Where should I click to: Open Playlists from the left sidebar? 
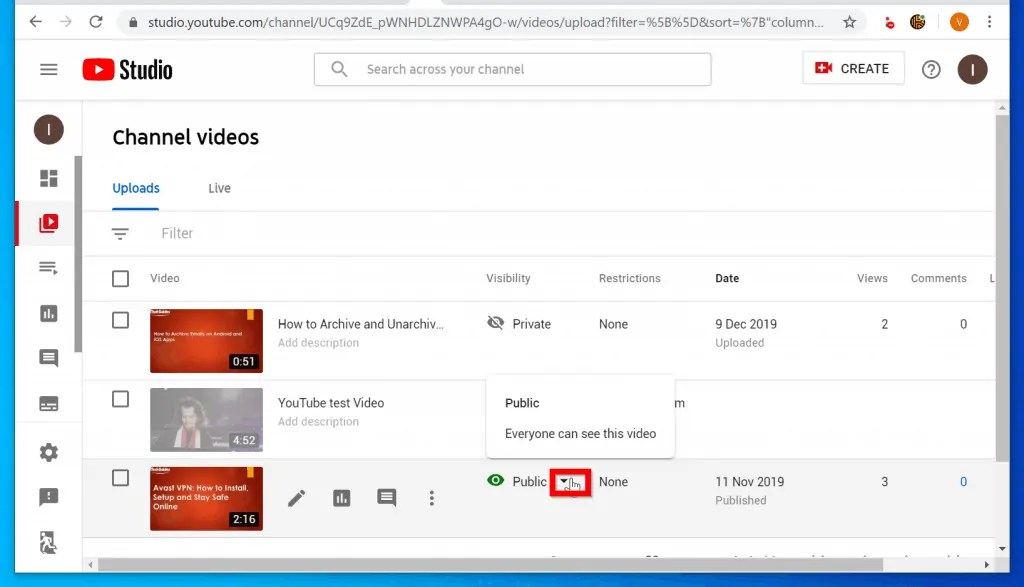click(47, 268)
